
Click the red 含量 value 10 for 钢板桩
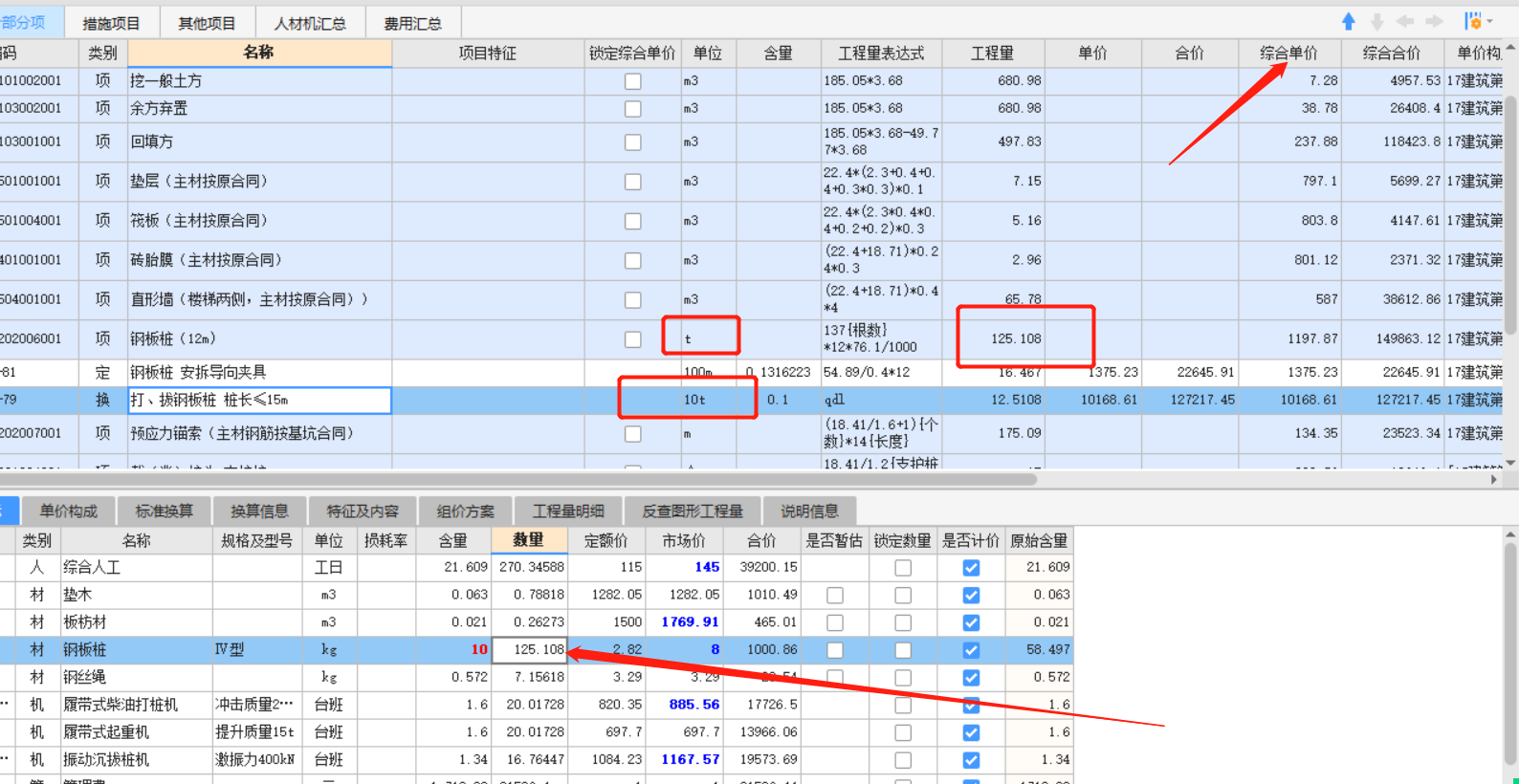(x=453, y=650)
